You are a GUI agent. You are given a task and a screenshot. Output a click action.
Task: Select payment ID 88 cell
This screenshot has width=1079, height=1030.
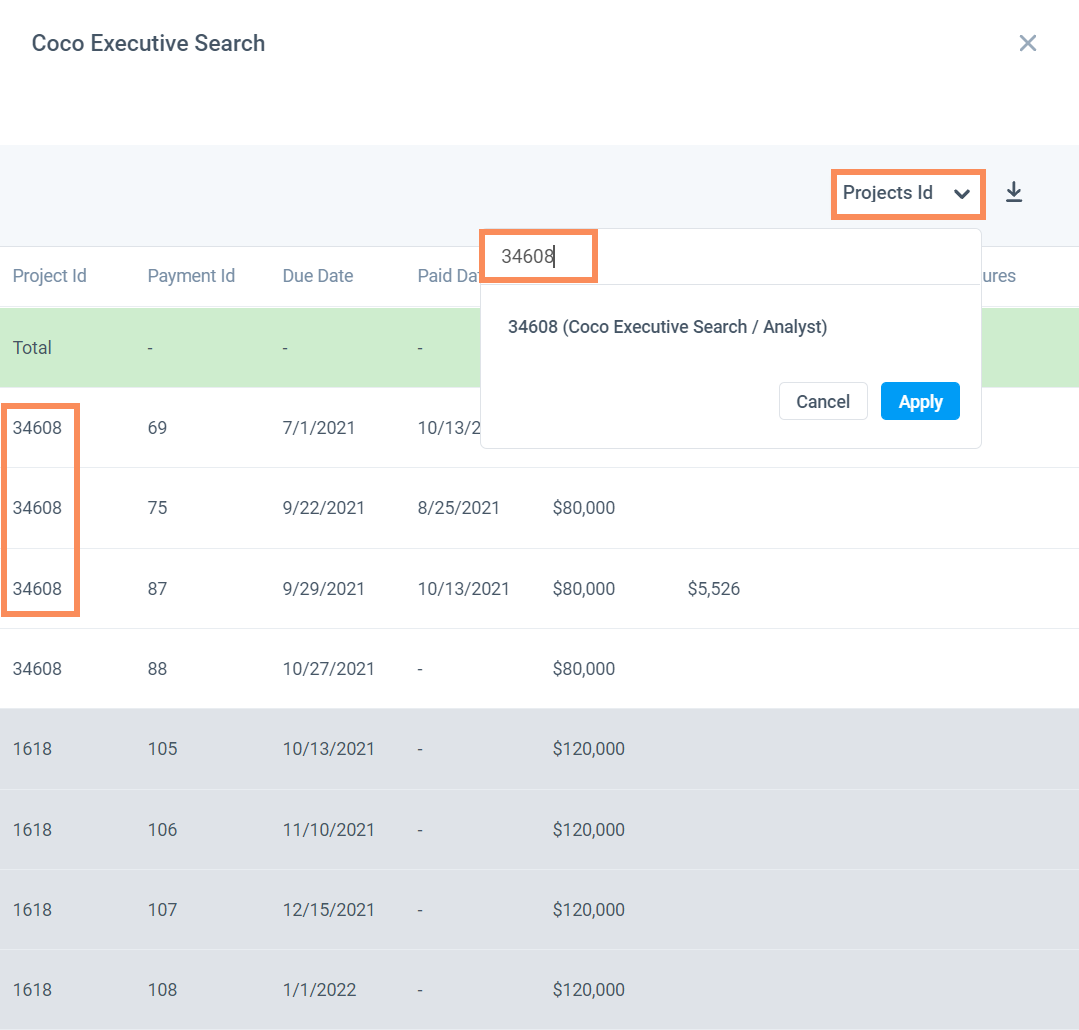coord(157,669)
